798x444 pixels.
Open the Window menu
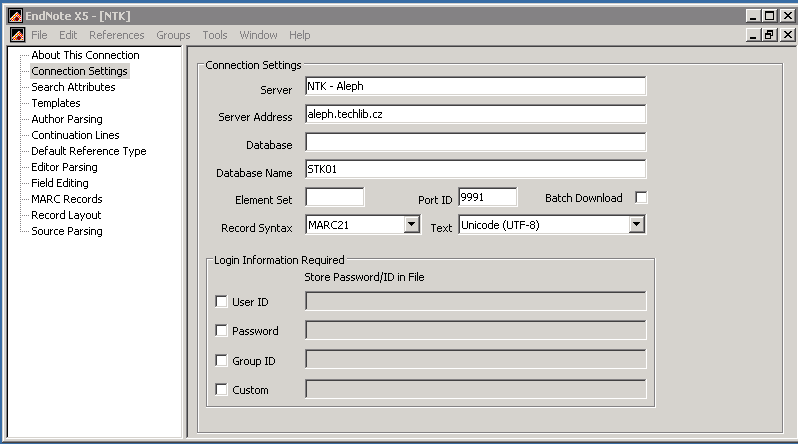point(258,35)
